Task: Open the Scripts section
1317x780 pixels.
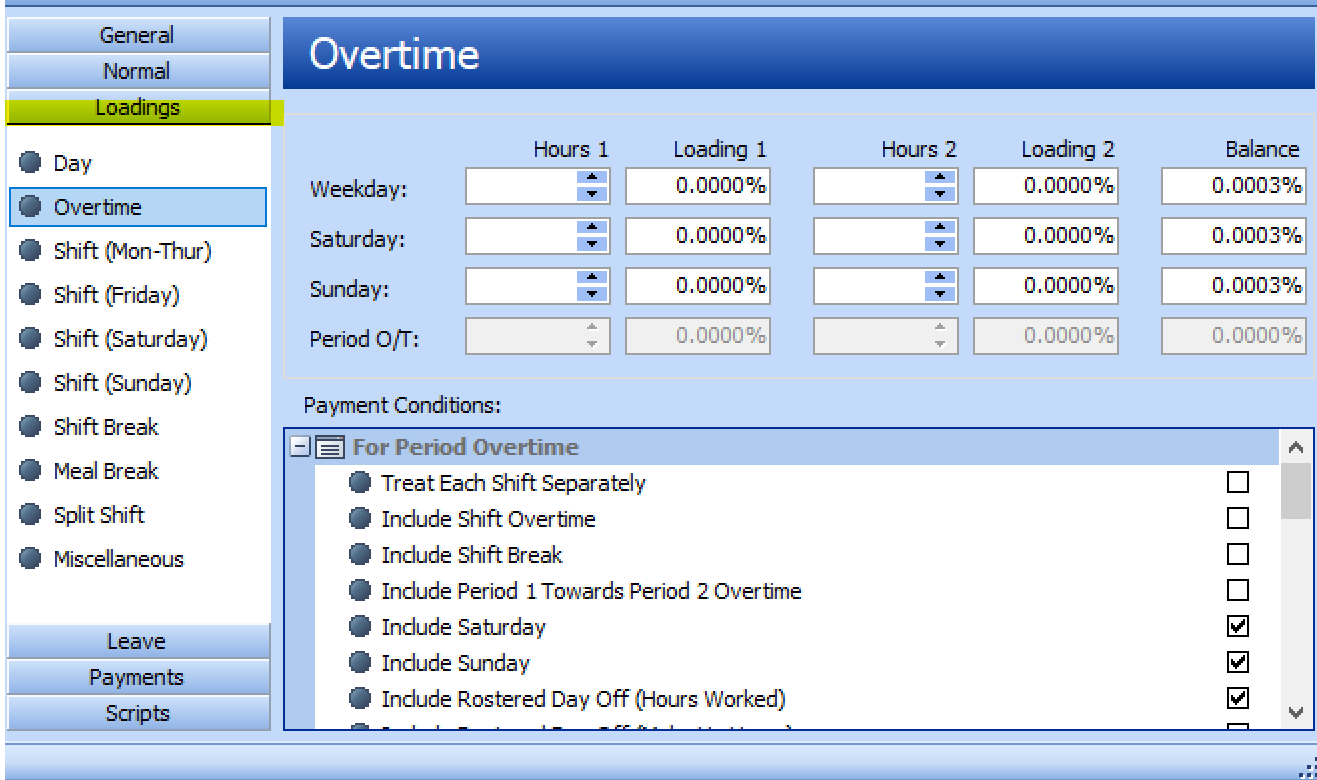Action: (x=138, y=713)
